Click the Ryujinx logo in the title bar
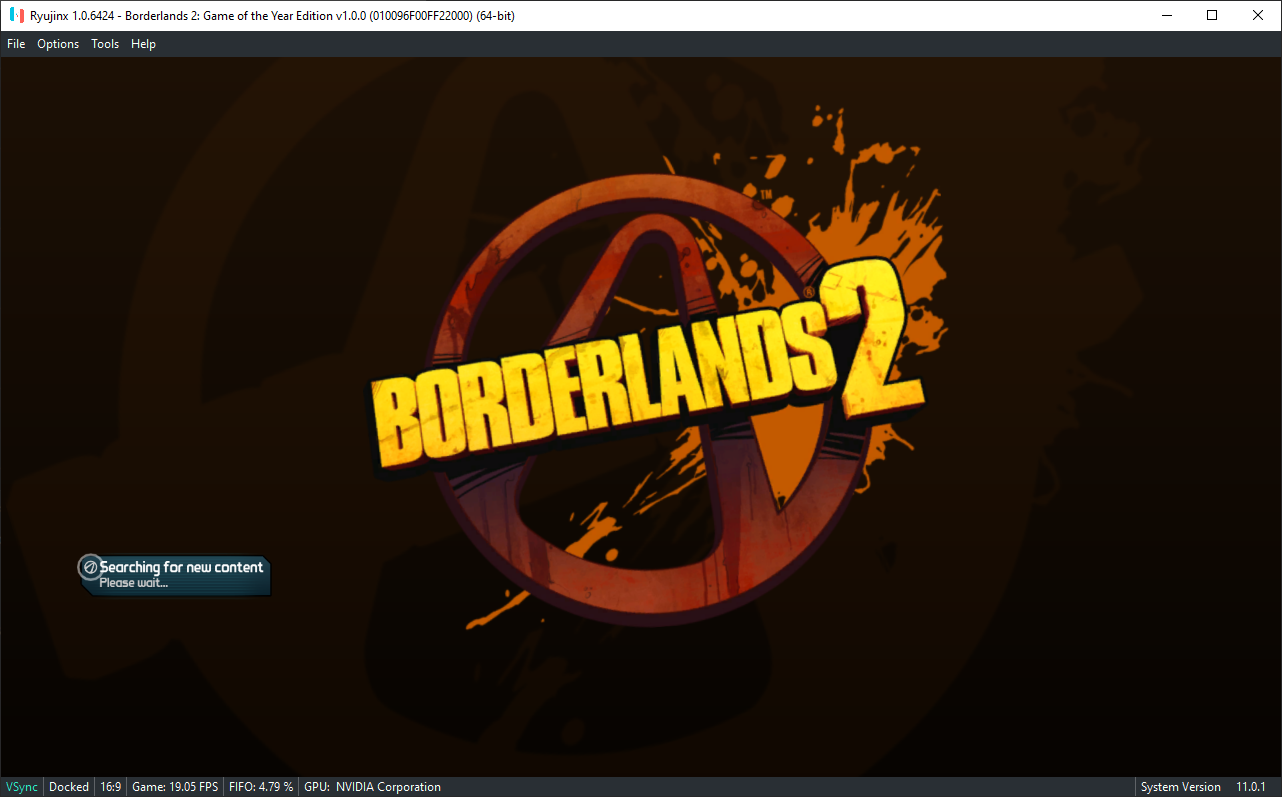 [14, 14]
